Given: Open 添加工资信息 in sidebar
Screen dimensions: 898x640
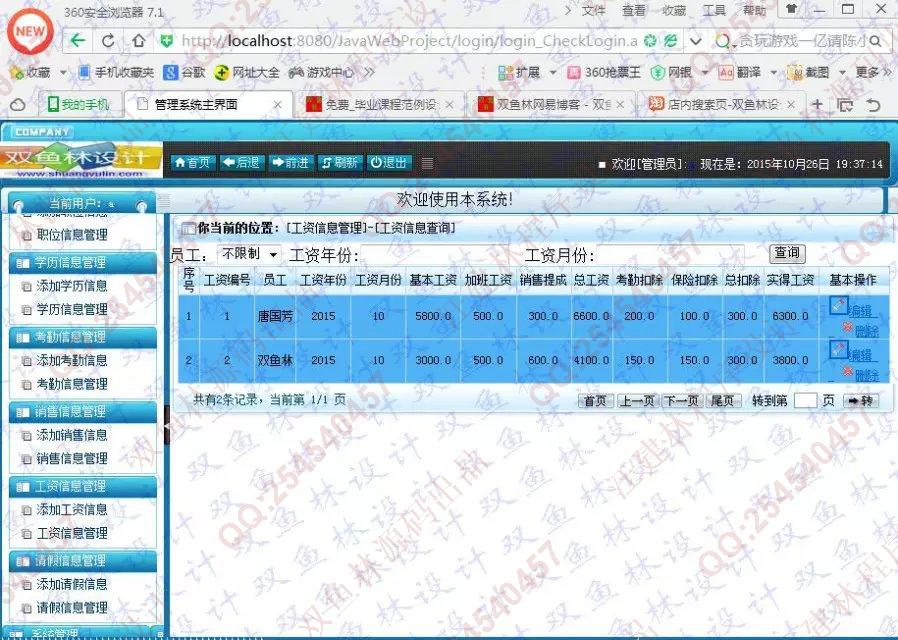Looking at the screenshot, I should coord(72,509).
